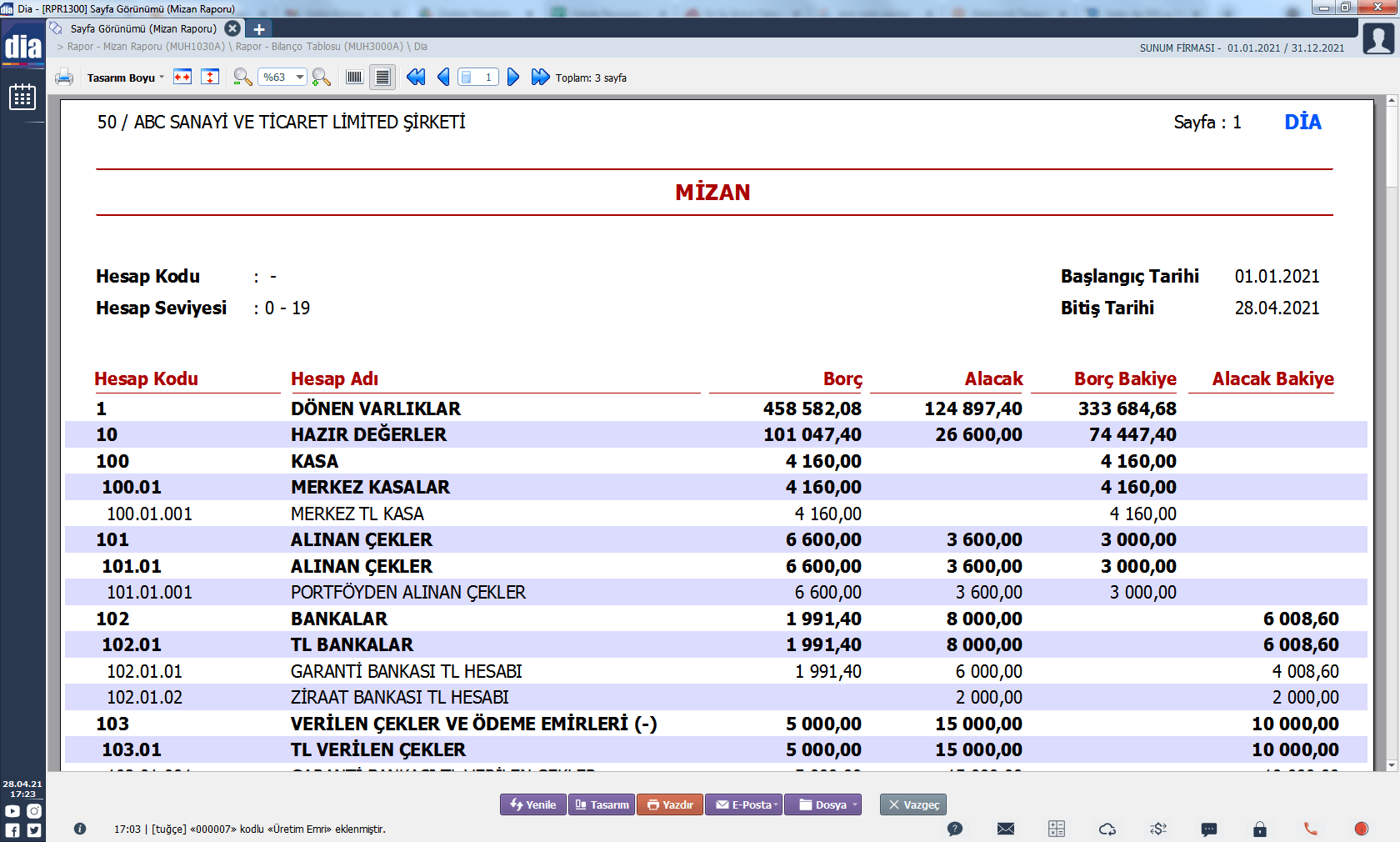Viewport: 1400px width, 842px height.
Task: Click breadcrumb Rapor - Mizan Raporu (MUH1030A)
Action: pyautogui.click(x=146, y=47)
